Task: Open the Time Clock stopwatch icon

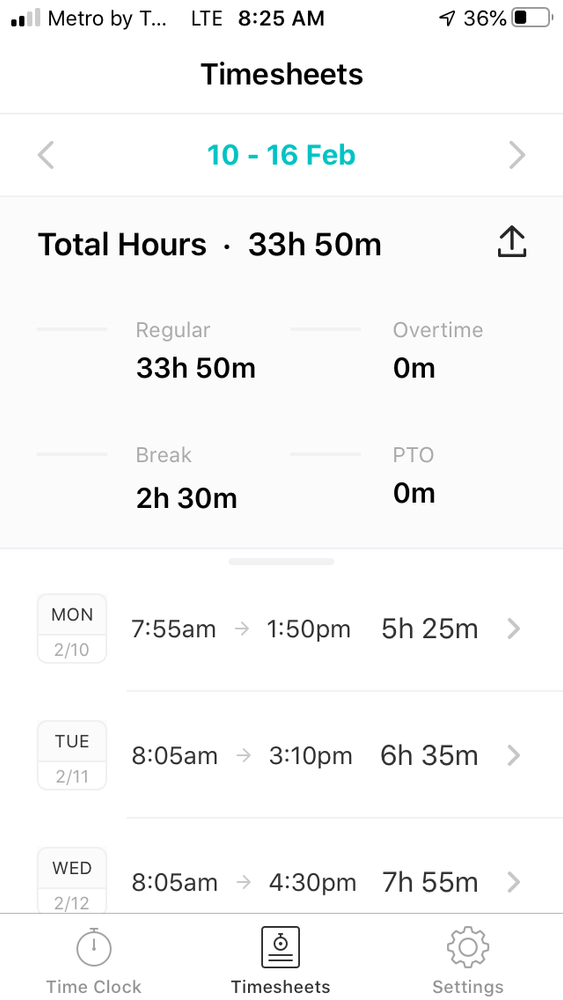Action: 94,948
